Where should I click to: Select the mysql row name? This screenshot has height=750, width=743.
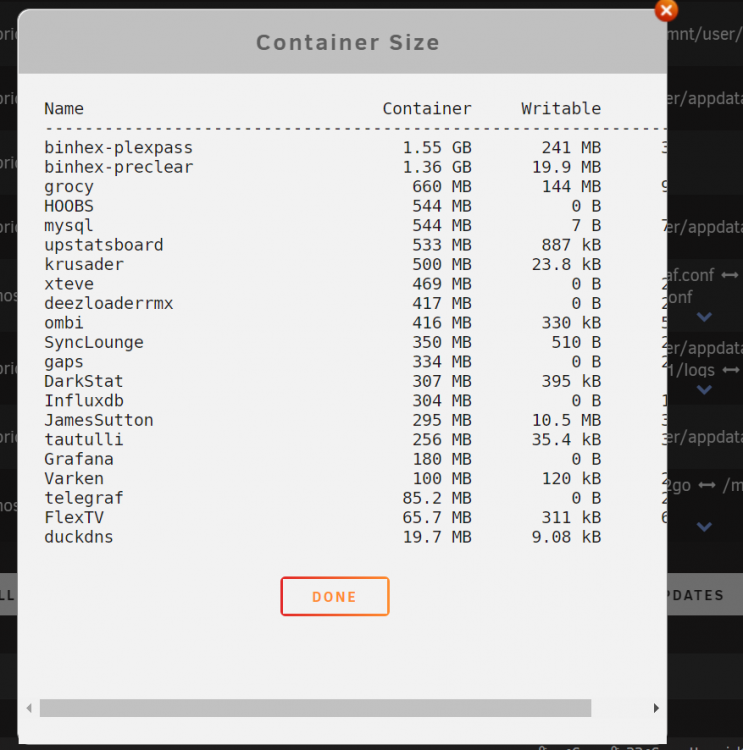tap(69, 225)
